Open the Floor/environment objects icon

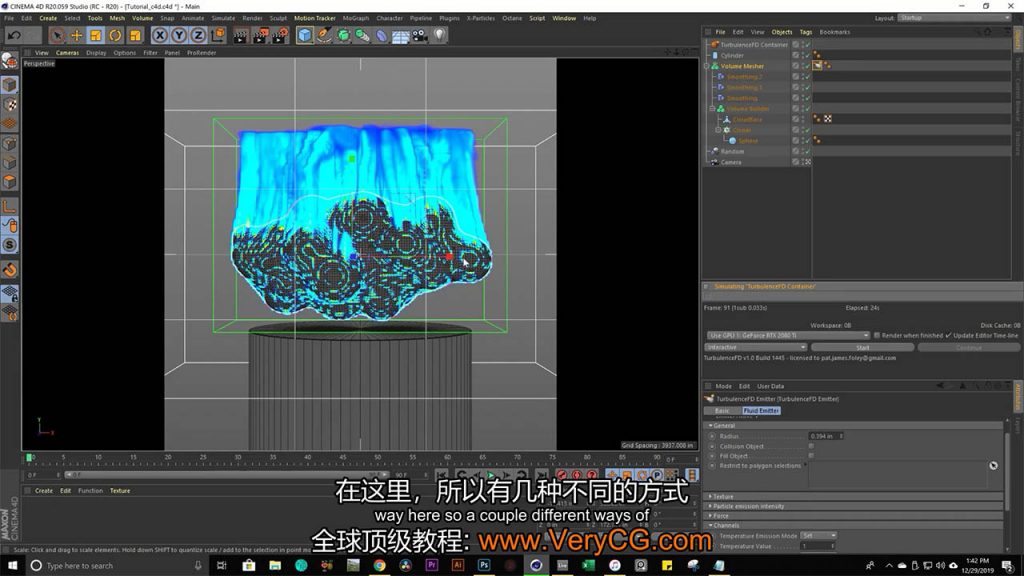click(x=400, y=35)
